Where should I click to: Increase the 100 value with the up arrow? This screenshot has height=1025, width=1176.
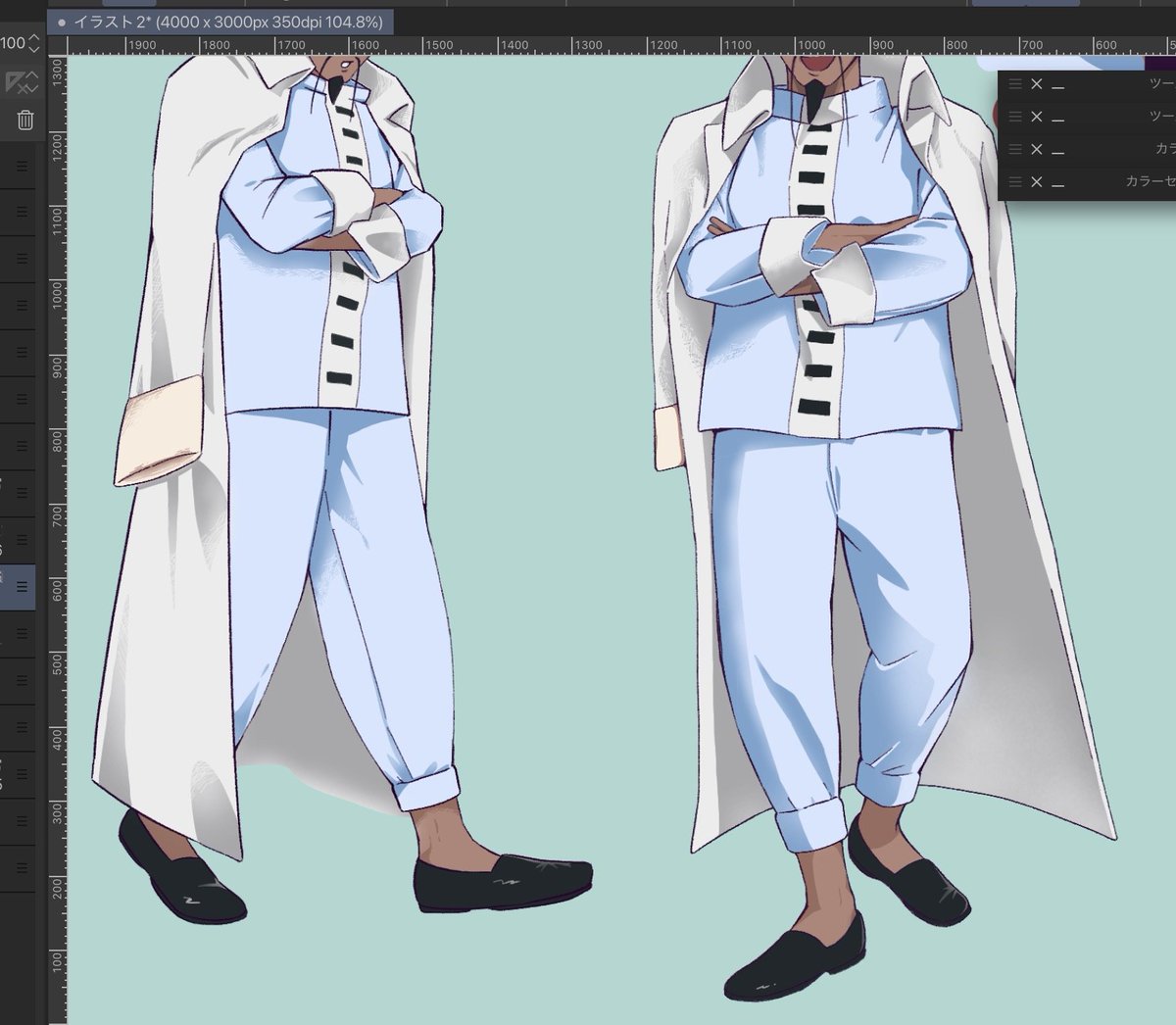click(x=34, y=37)
